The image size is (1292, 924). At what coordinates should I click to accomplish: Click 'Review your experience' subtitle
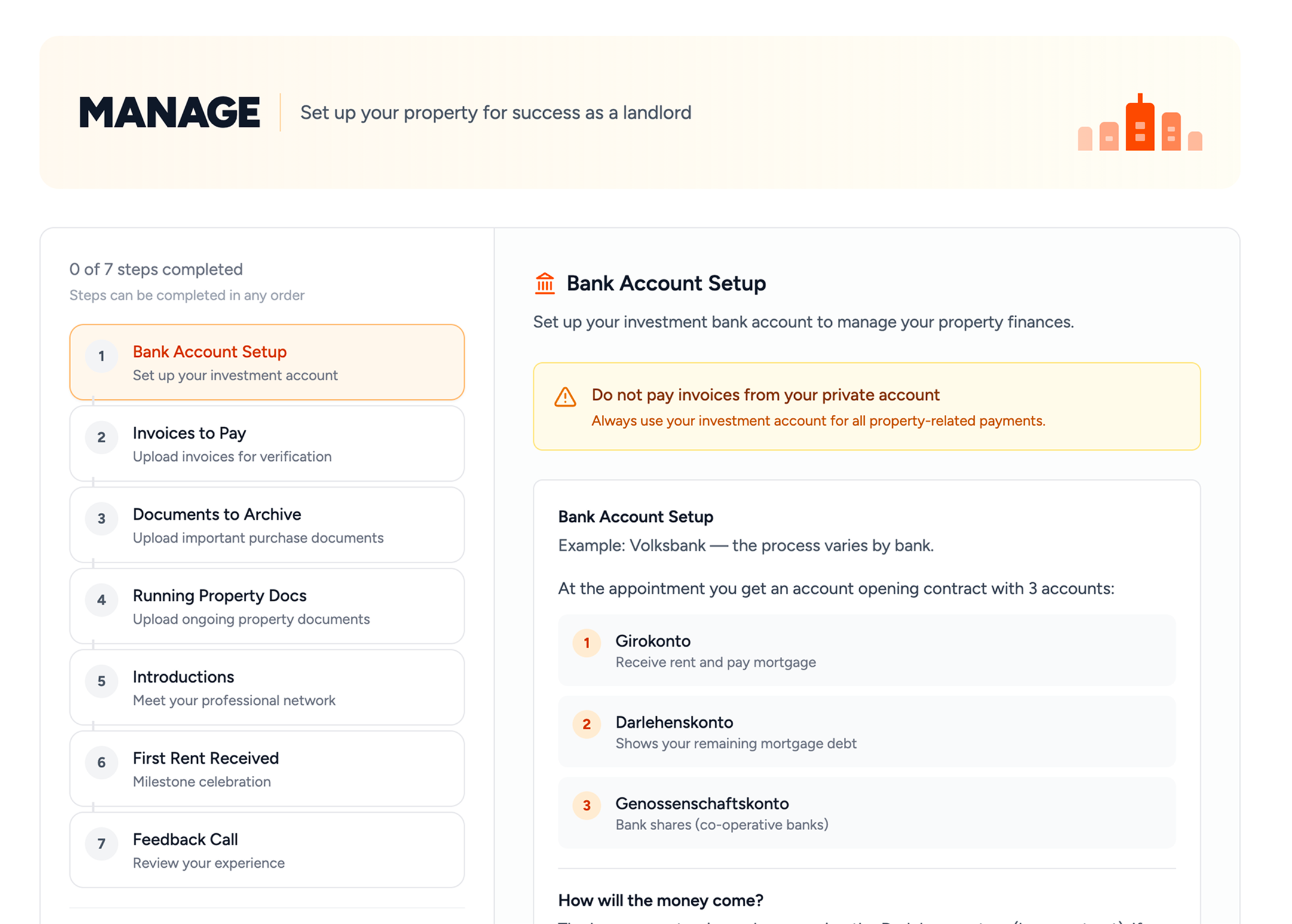tap(209, 863)
